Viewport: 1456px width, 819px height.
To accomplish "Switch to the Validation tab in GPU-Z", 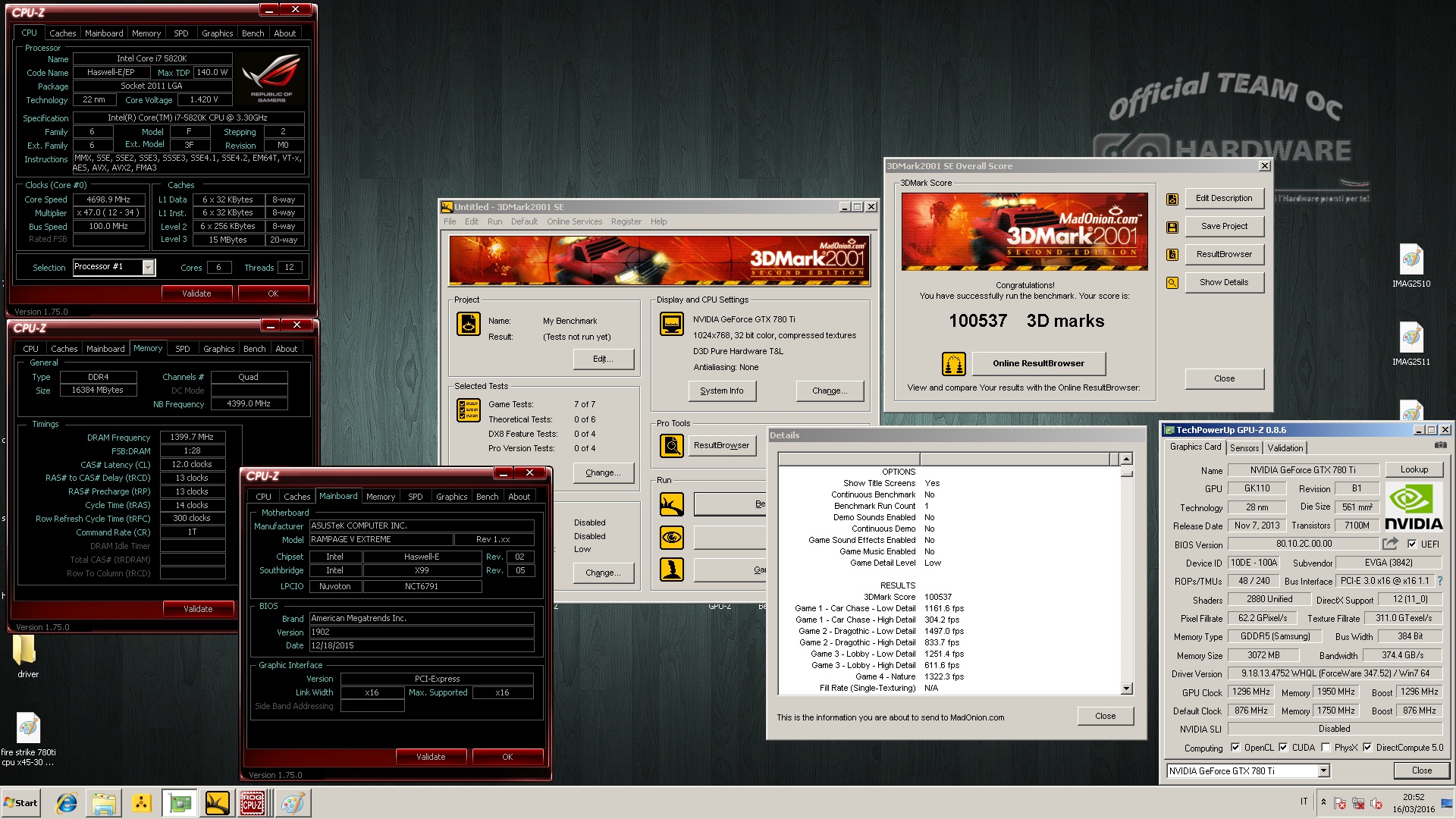I will (x=1285, y=448).
